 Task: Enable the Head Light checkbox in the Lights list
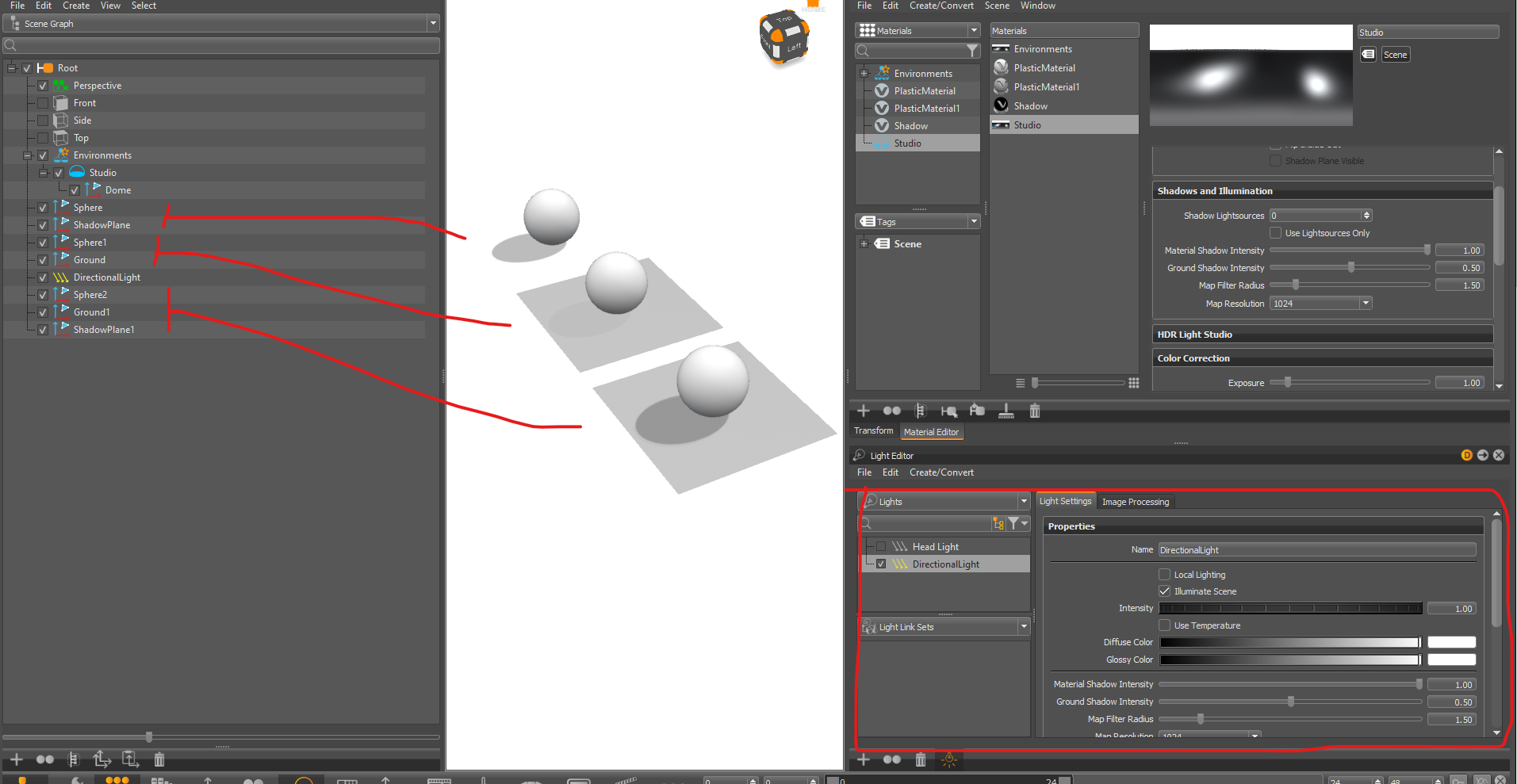click(x=882, y=546)
